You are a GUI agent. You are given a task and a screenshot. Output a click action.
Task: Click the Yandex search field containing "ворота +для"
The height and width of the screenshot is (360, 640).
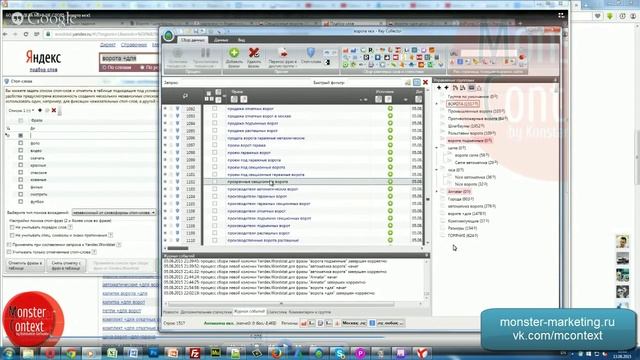pos(129,58)
